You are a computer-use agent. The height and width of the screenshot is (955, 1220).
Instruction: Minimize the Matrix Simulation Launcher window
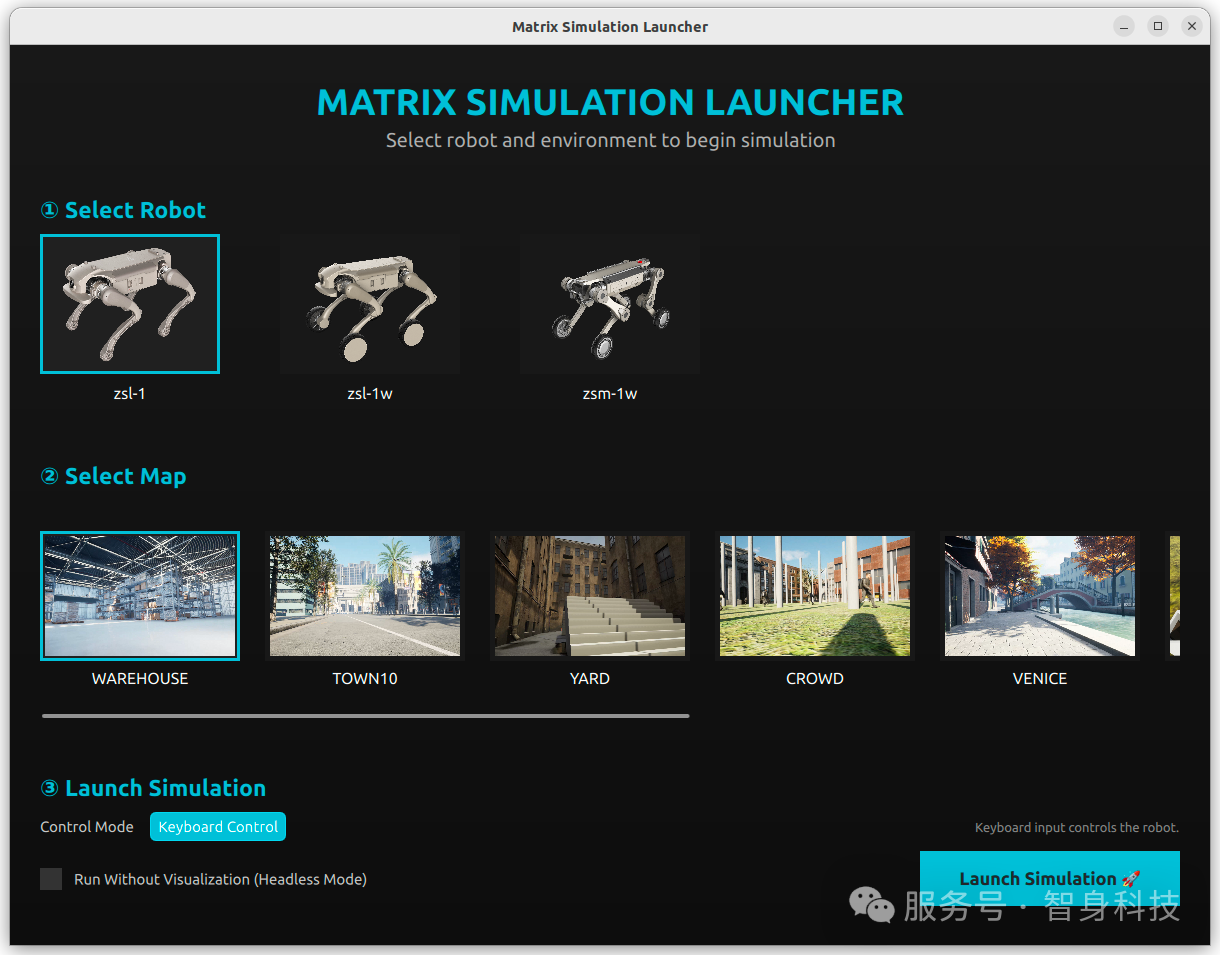[x=1125, y=27]
